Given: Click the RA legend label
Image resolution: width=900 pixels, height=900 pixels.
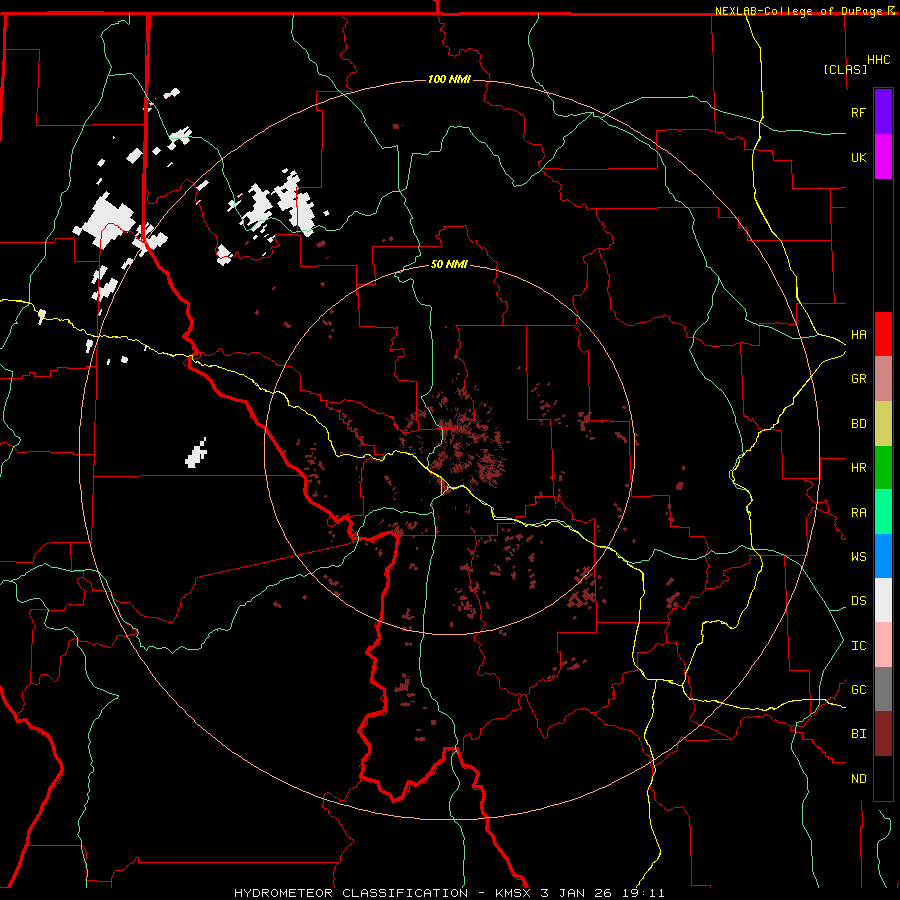Looking at the screenshot, I should (858, 513).
